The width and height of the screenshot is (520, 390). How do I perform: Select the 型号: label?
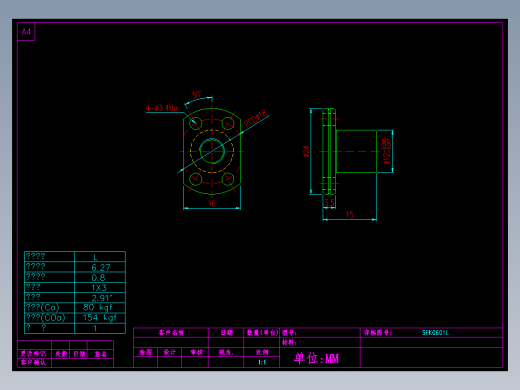(x=289, y=333)
